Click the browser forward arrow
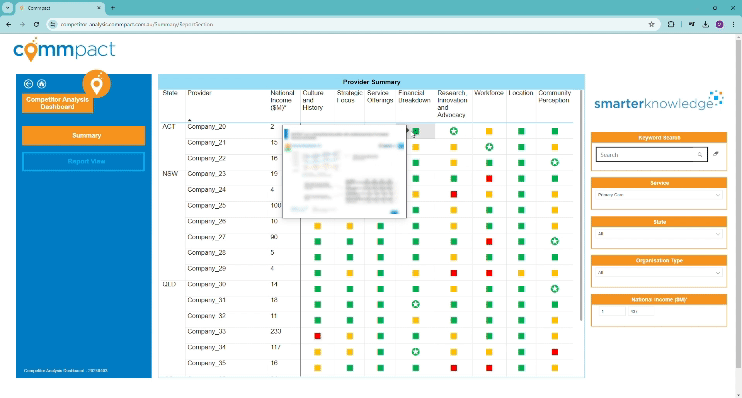This screenshot has height=398, width=742. (x=22, y=24)
